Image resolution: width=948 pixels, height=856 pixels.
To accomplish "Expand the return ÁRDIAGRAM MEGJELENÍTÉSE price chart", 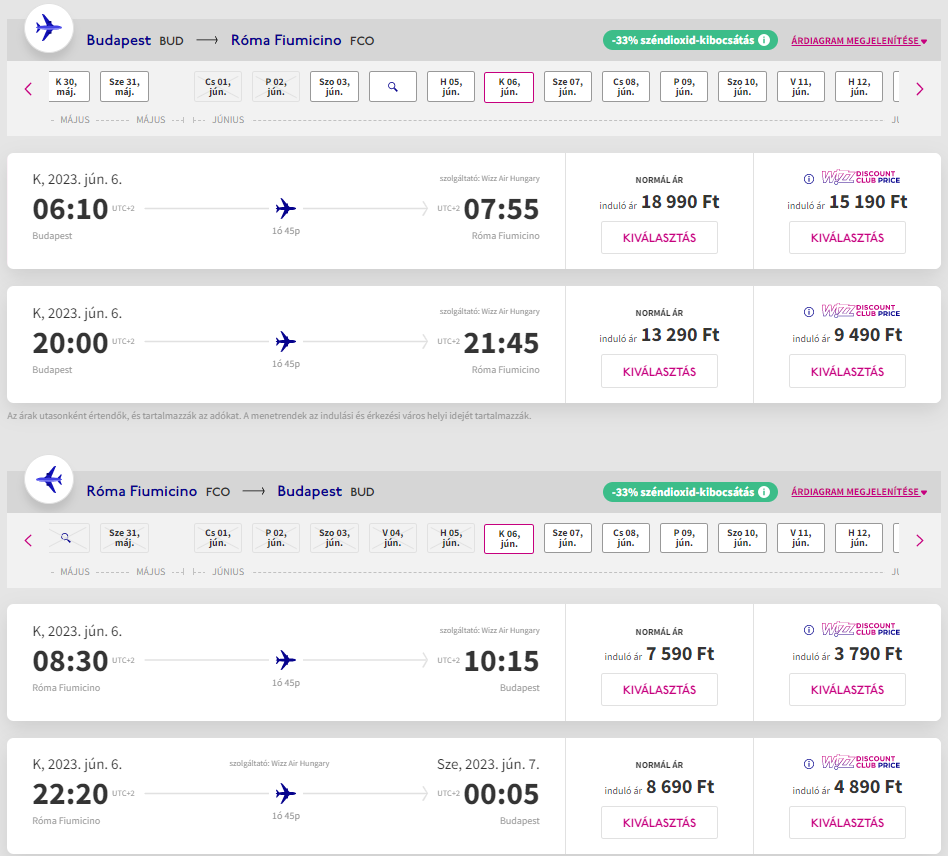I will pyautogui.click(x=859, y=492).
